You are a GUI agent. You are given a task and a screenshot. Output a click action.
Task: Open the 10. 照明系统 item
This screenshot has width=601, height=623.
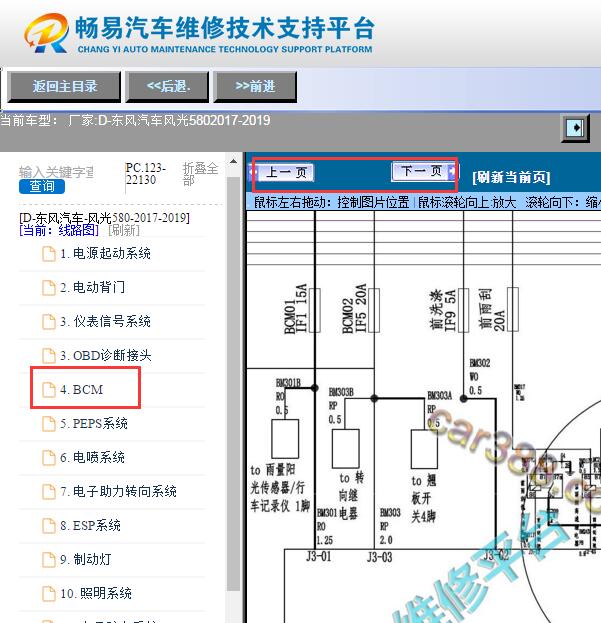click(96, 594)
